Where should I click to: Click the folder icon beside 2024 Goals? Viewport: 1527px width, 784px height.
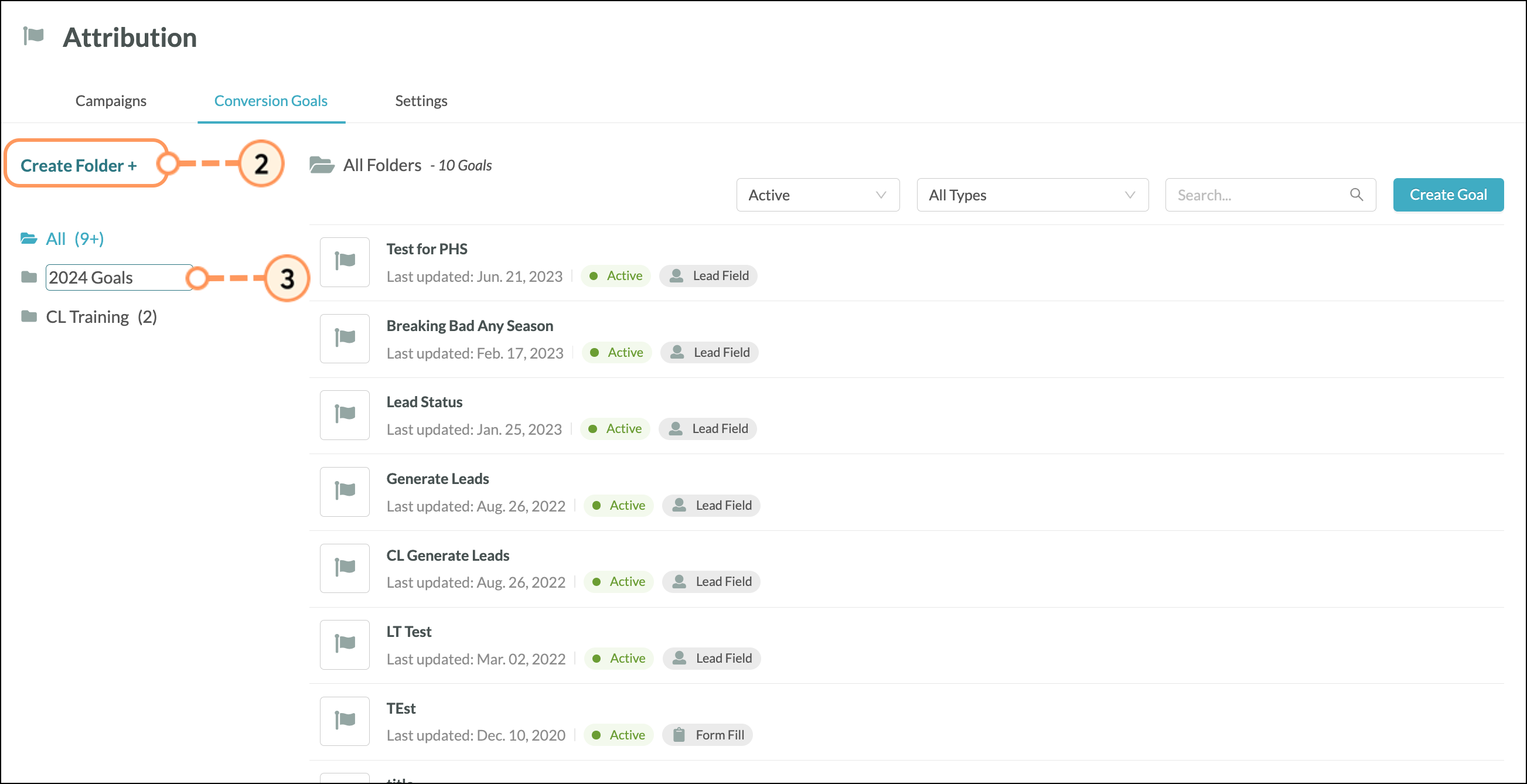coord(29,277)
